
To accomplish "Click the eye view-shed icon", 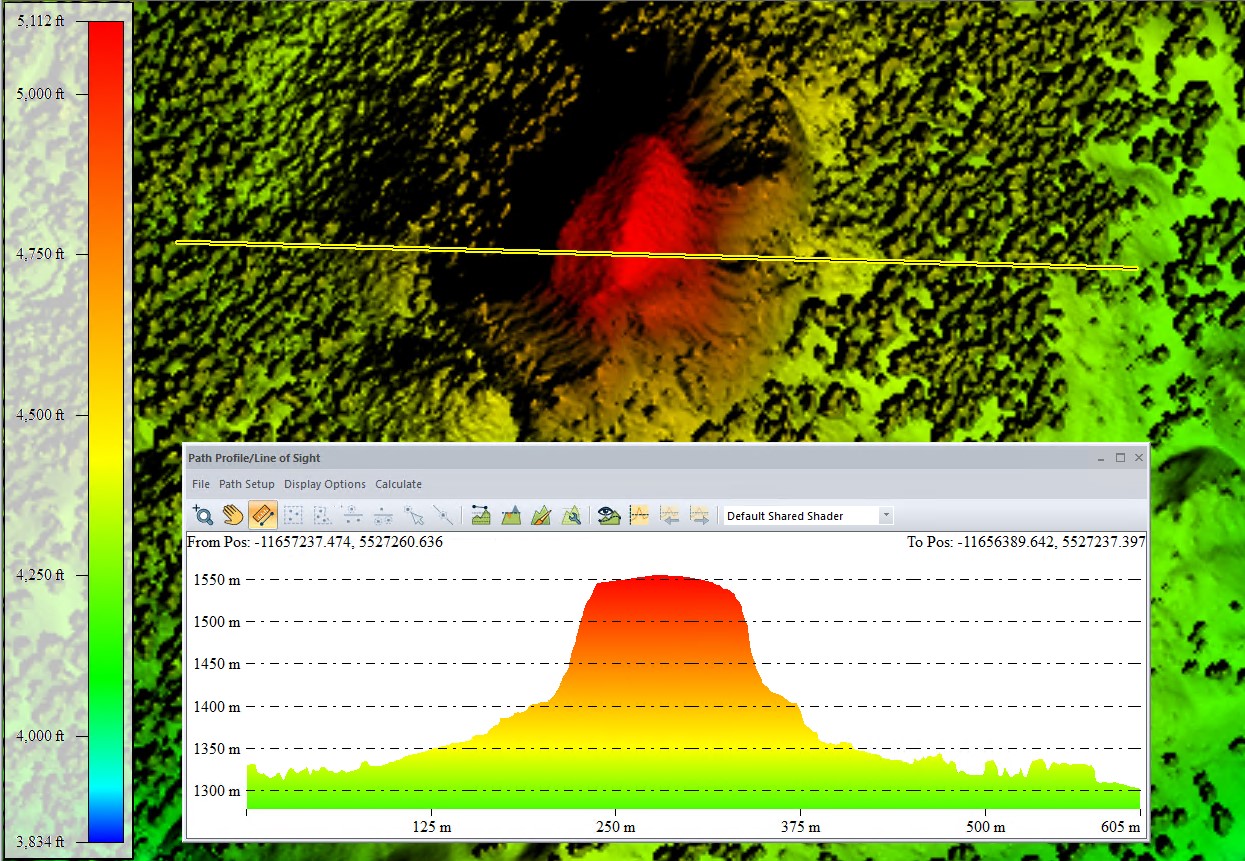I will click(609, 516).
